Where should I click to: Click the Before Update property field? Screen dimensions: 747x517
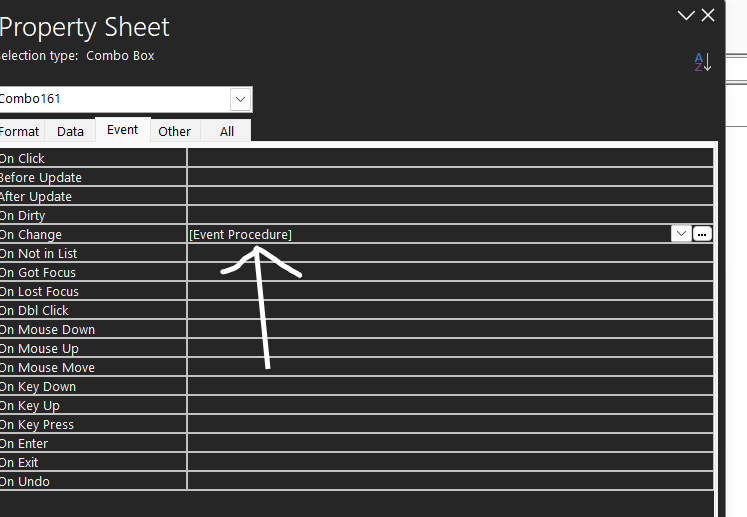450,177
